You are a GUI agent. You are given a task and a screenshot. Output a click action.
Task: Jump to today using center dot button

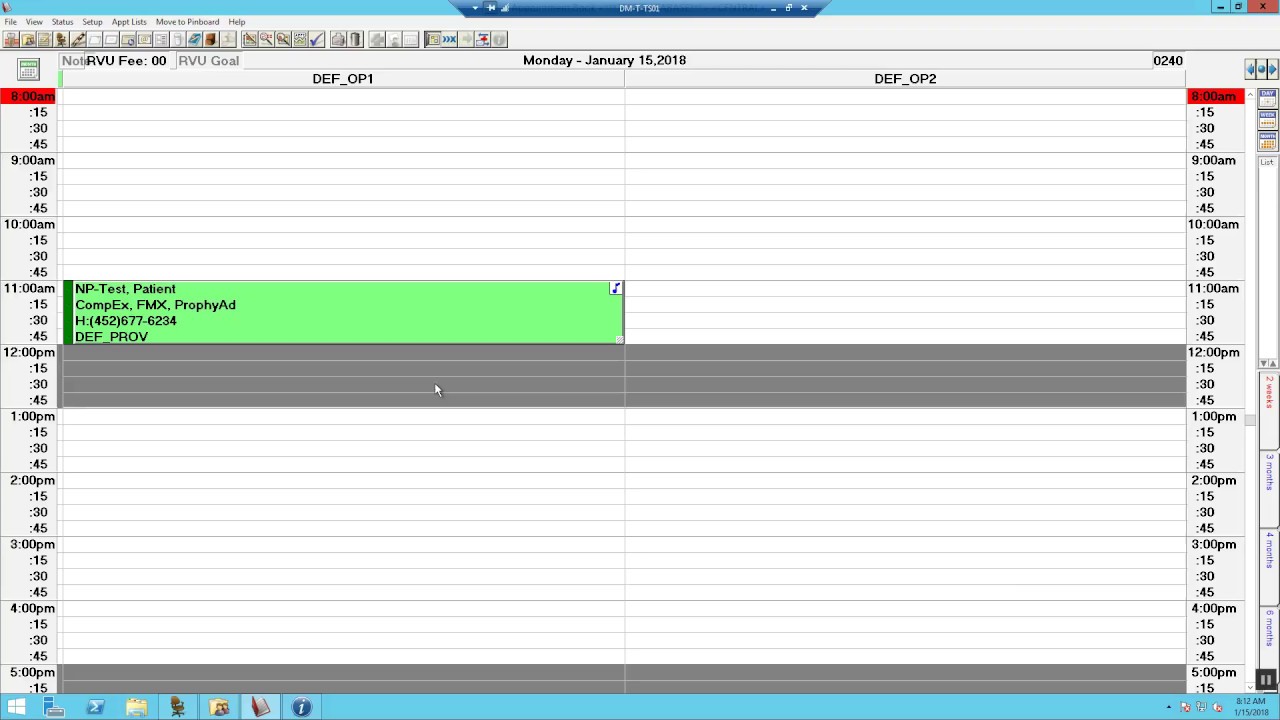pyautogui.click(x=1261, y=69)
